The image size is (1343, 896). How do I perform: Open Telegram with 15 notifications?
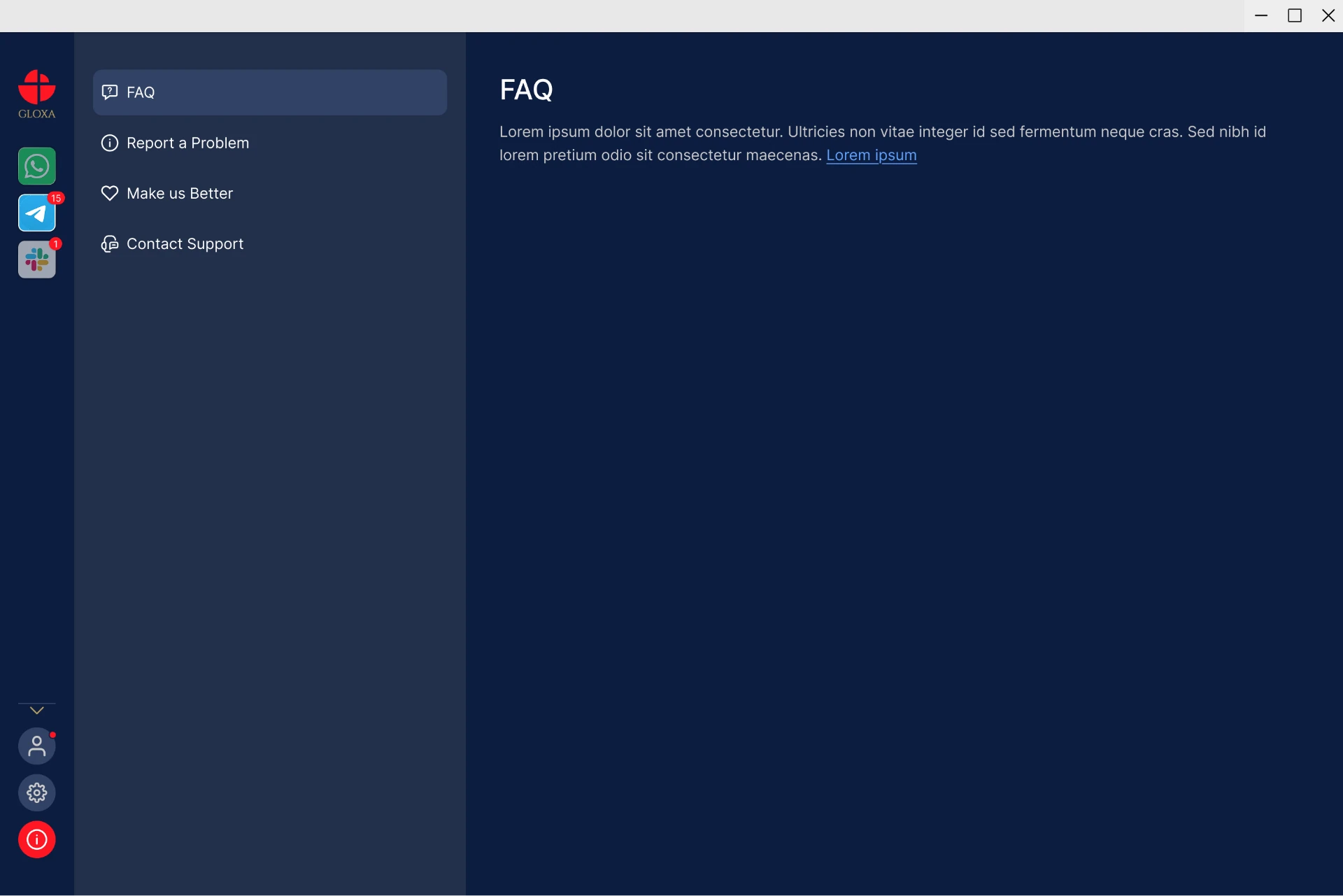click(x=36, y=213)
